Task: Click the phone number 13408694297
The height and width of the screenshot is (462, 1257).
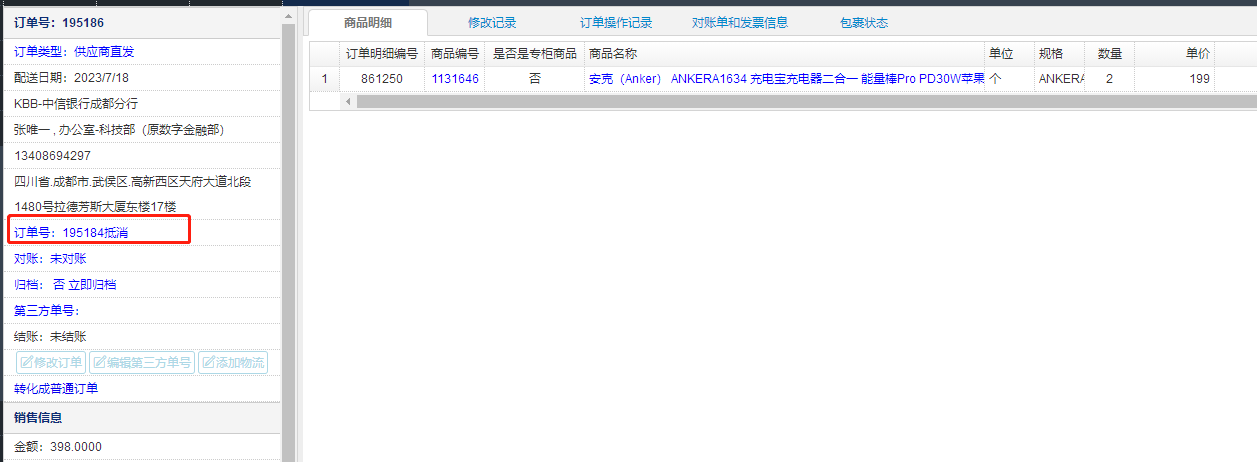Action: 52,154
